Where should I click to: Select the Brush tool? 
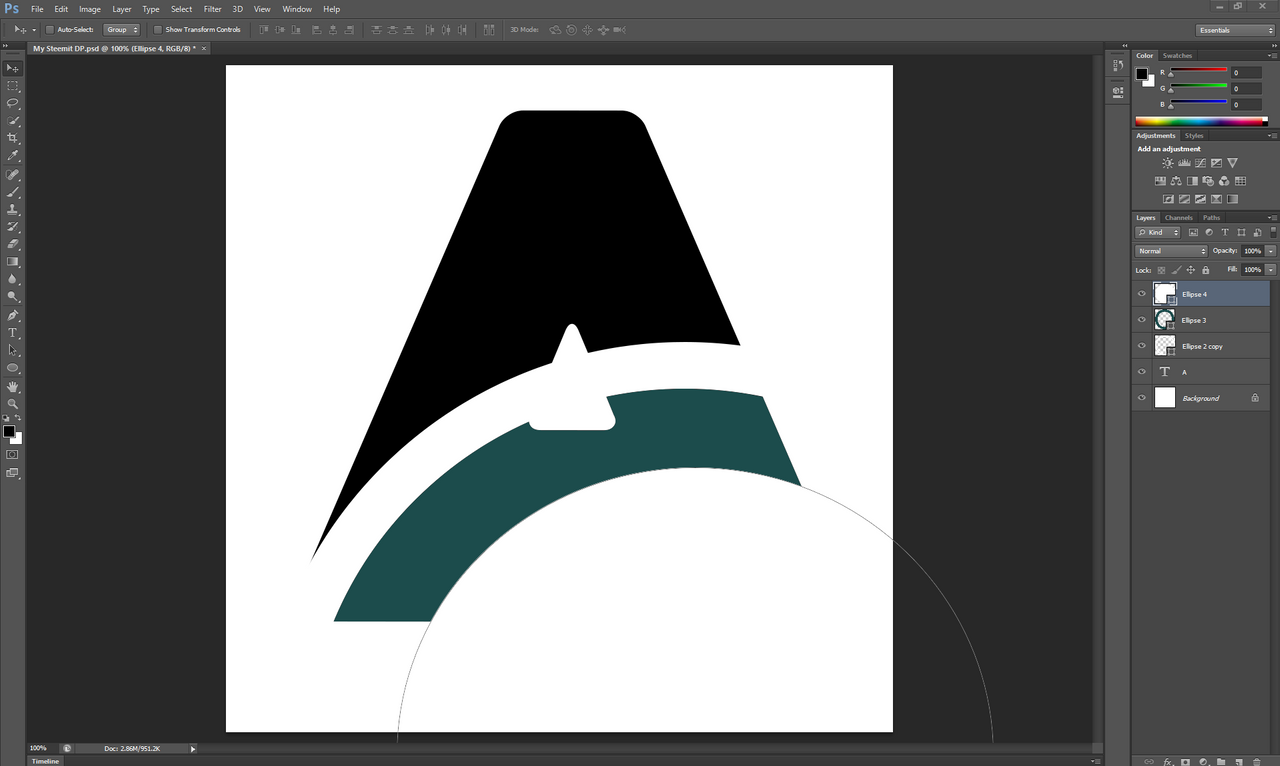point(13,192)
